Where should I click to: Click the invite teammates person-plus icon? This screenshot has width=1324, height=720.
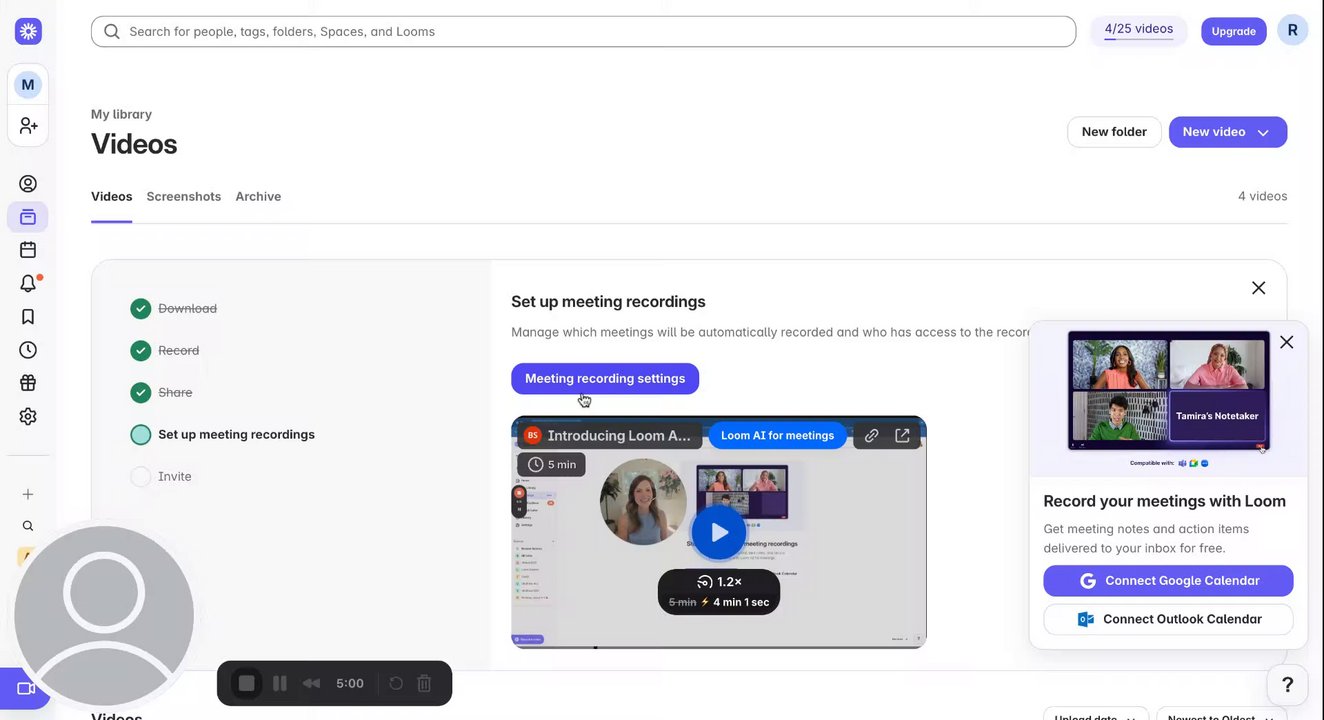pos(28,126)
